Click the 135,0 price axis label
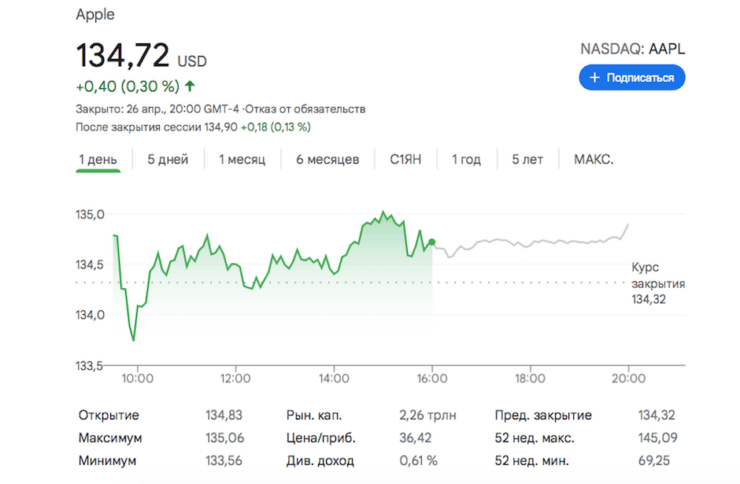The height and width of the screenshot is (484, 740). 90,215
